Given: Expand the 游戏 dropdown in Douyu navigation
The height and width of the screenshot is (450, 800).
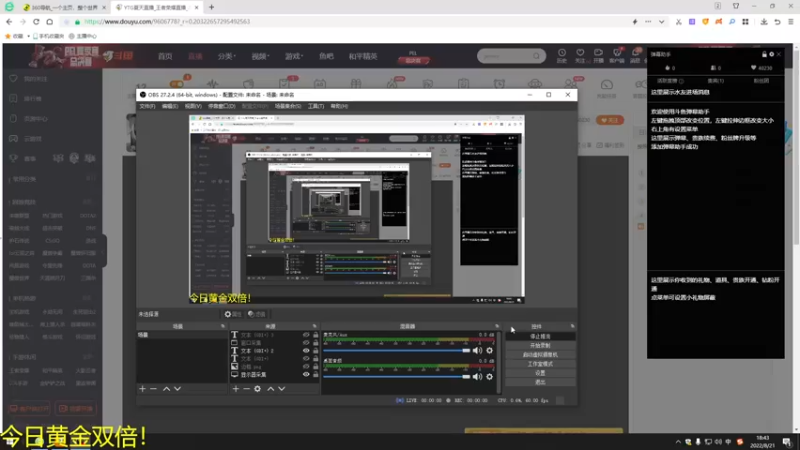Looking at the screenshot, I should [x=293, y=56].
